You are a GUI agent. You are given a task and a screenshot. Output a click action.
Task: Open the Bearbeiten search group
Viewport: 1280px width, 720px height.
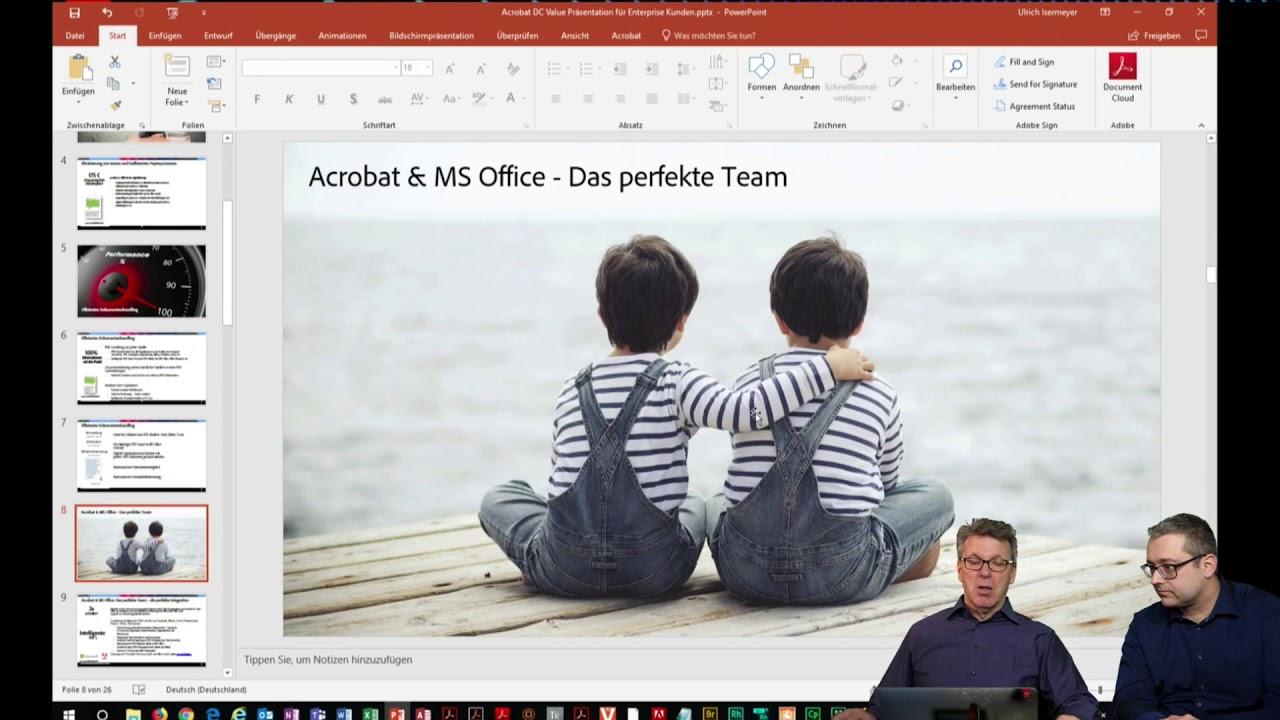(x=955, y=74)
